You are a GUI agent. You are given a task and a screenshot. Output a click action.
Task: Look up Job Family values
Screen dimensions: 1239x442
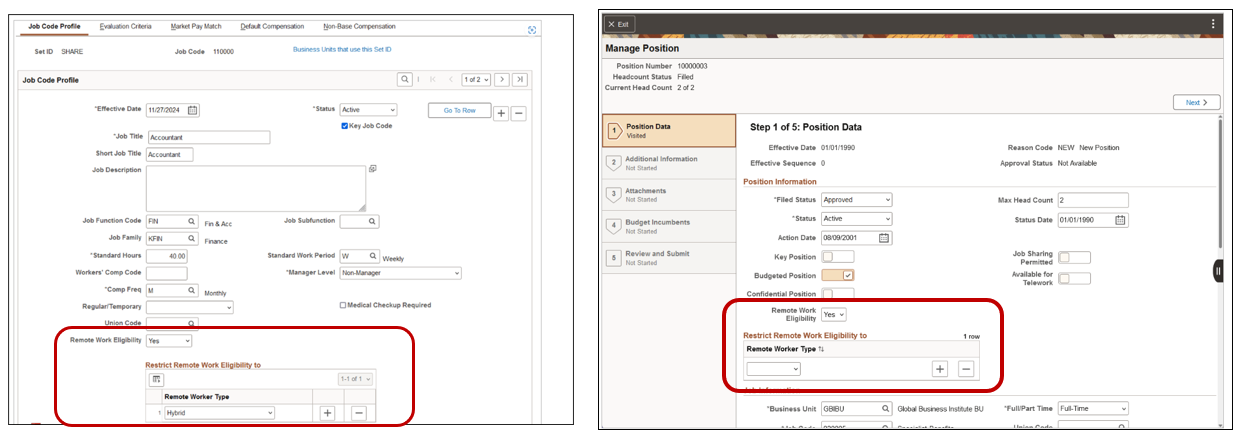(191, 239)
